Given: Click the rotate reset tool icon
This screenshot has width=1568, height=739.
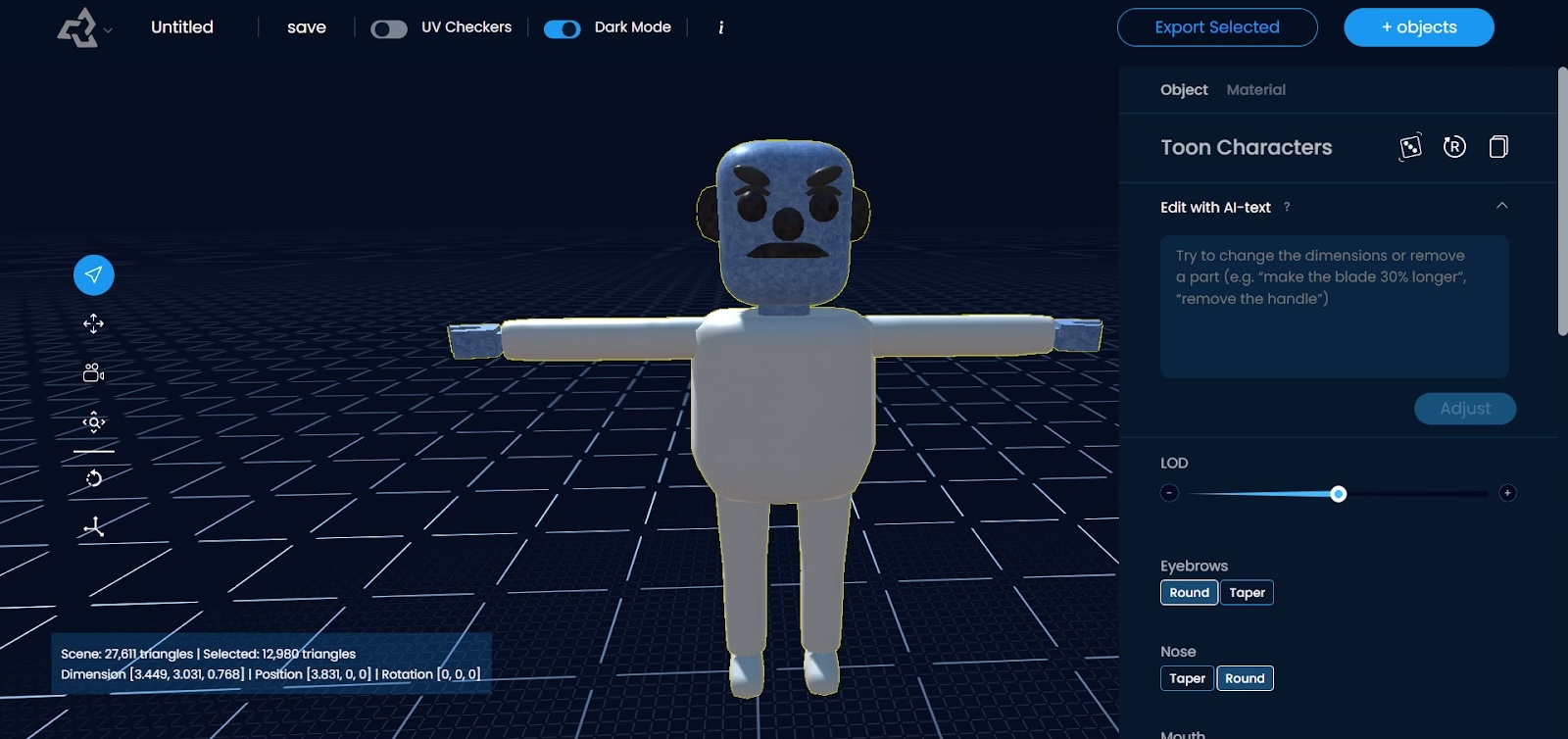Looking at the screenshot, I should [x=94, y=478].
